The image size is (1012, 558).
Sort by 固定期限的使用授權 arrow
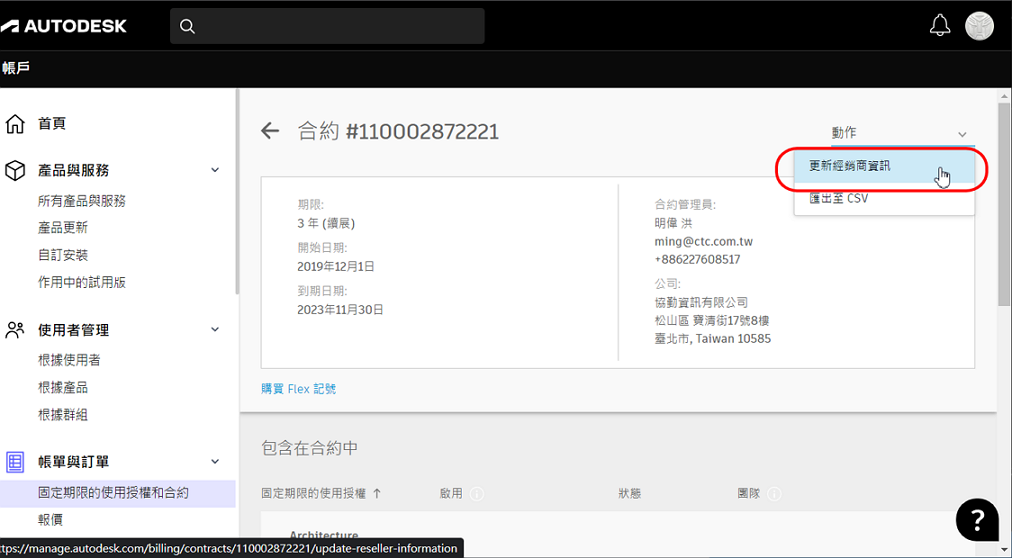[377, 493]
